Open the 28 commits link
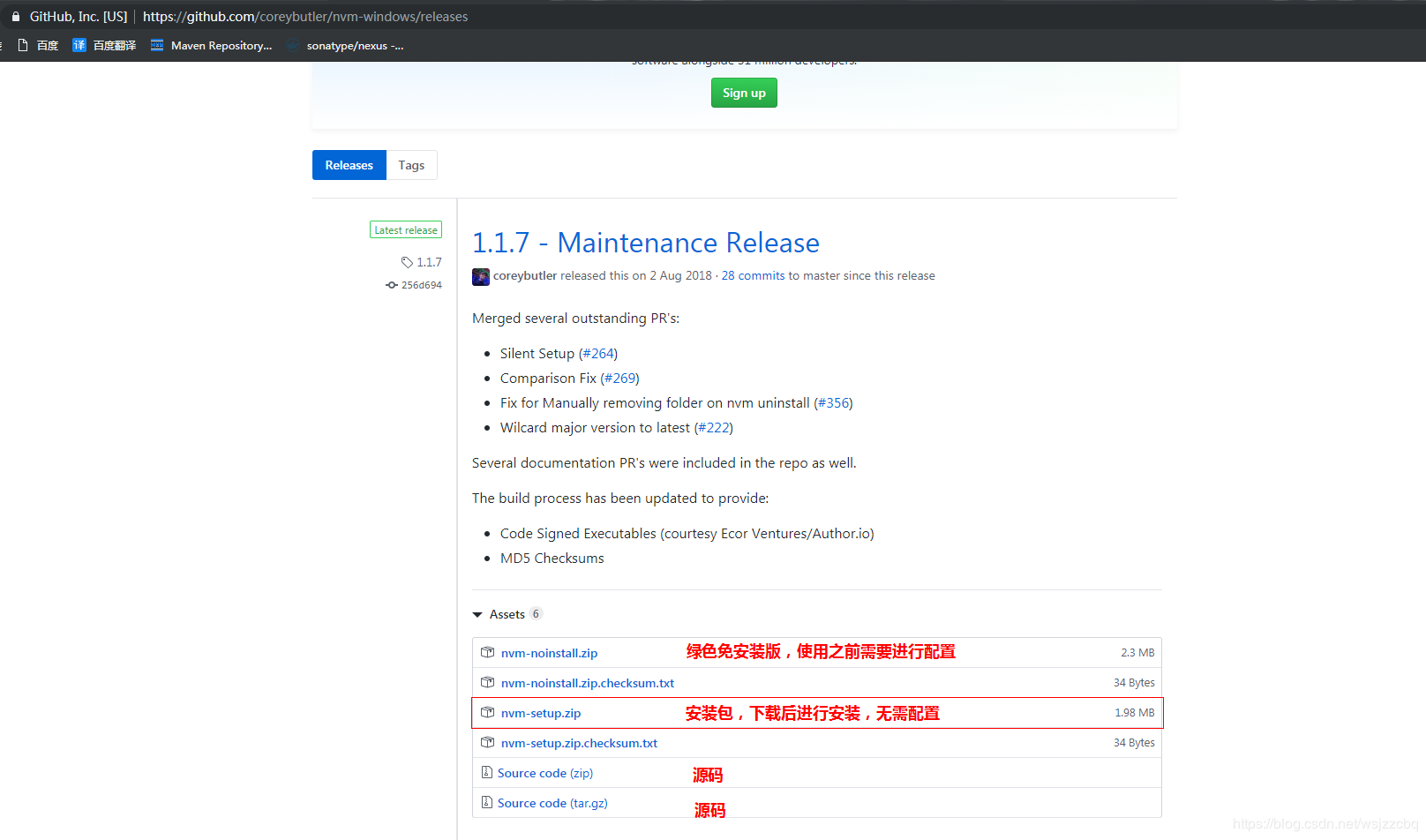Viewport: 1426px width, 840px height. click(753, 275)
